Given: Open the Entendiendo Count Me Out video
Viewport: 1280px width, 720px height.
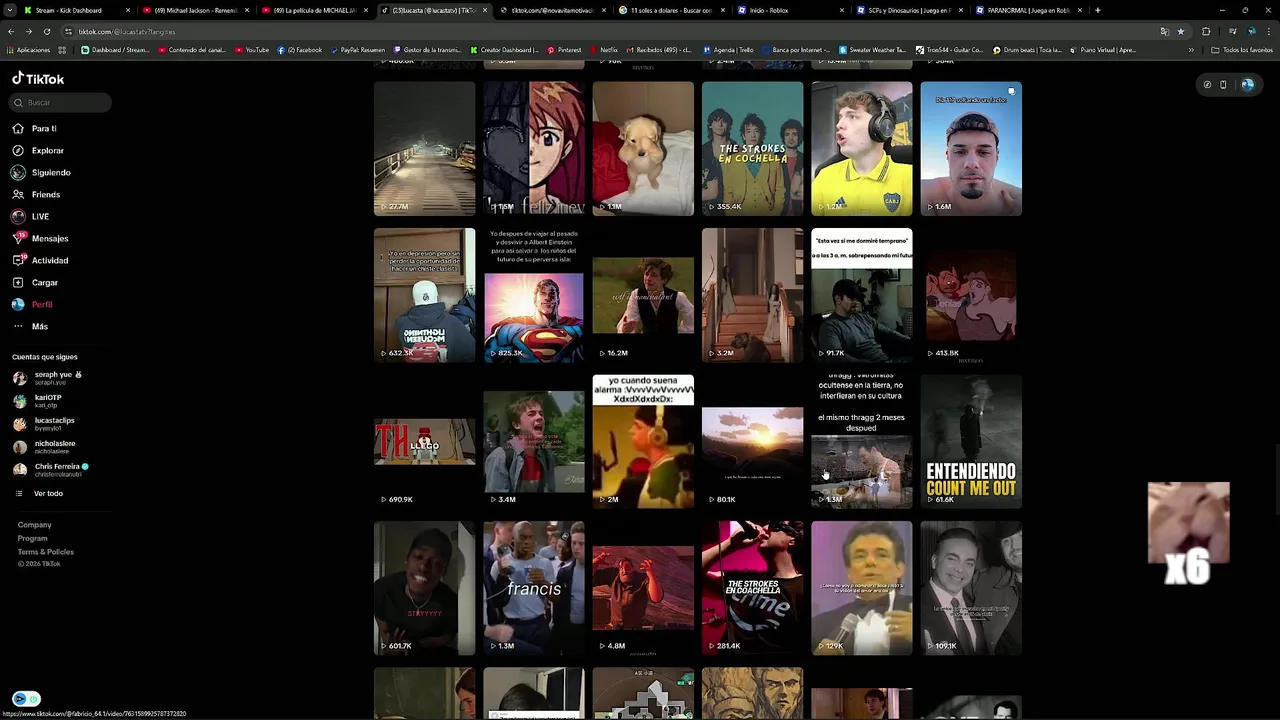Looking at the screenshot, I should coord(971,441).
